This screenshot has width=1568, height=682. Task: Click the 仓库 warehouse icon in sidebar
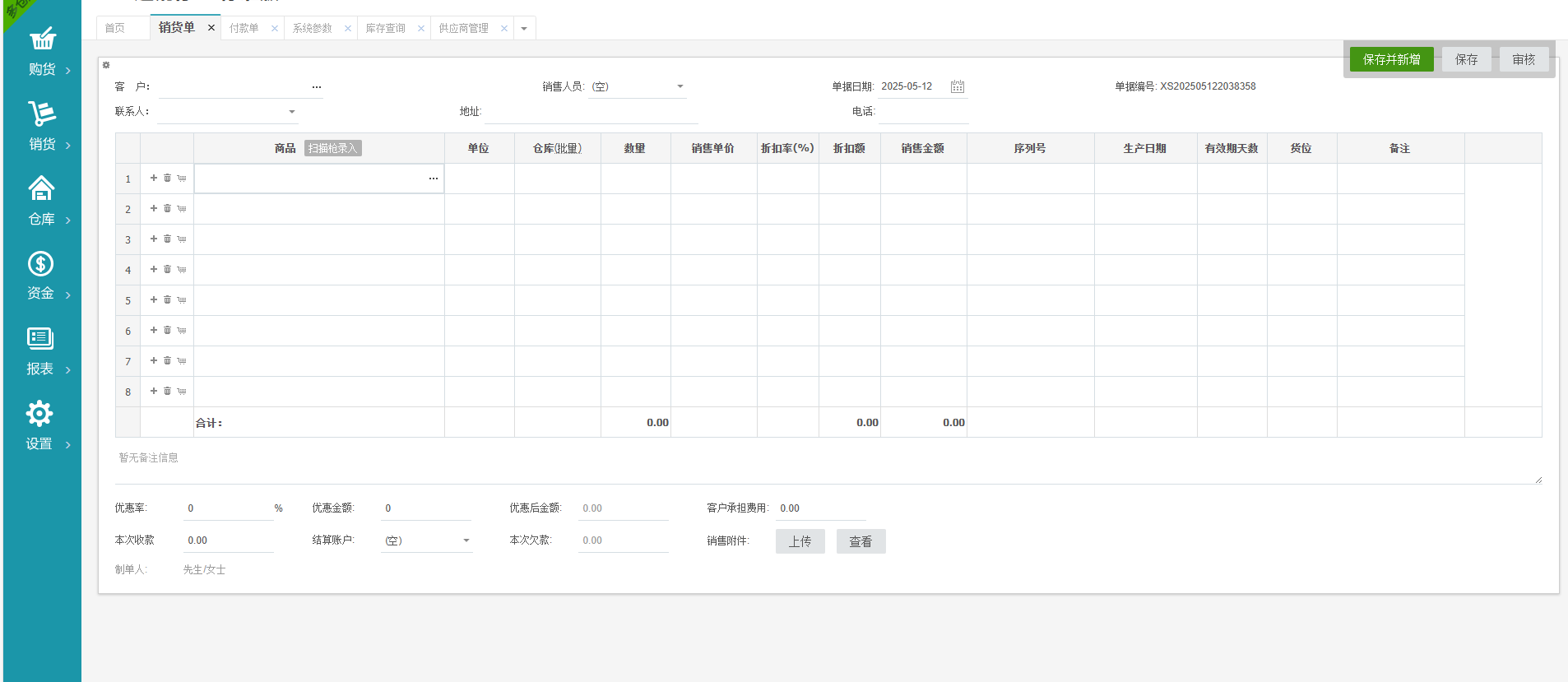(x=41, y=188)
